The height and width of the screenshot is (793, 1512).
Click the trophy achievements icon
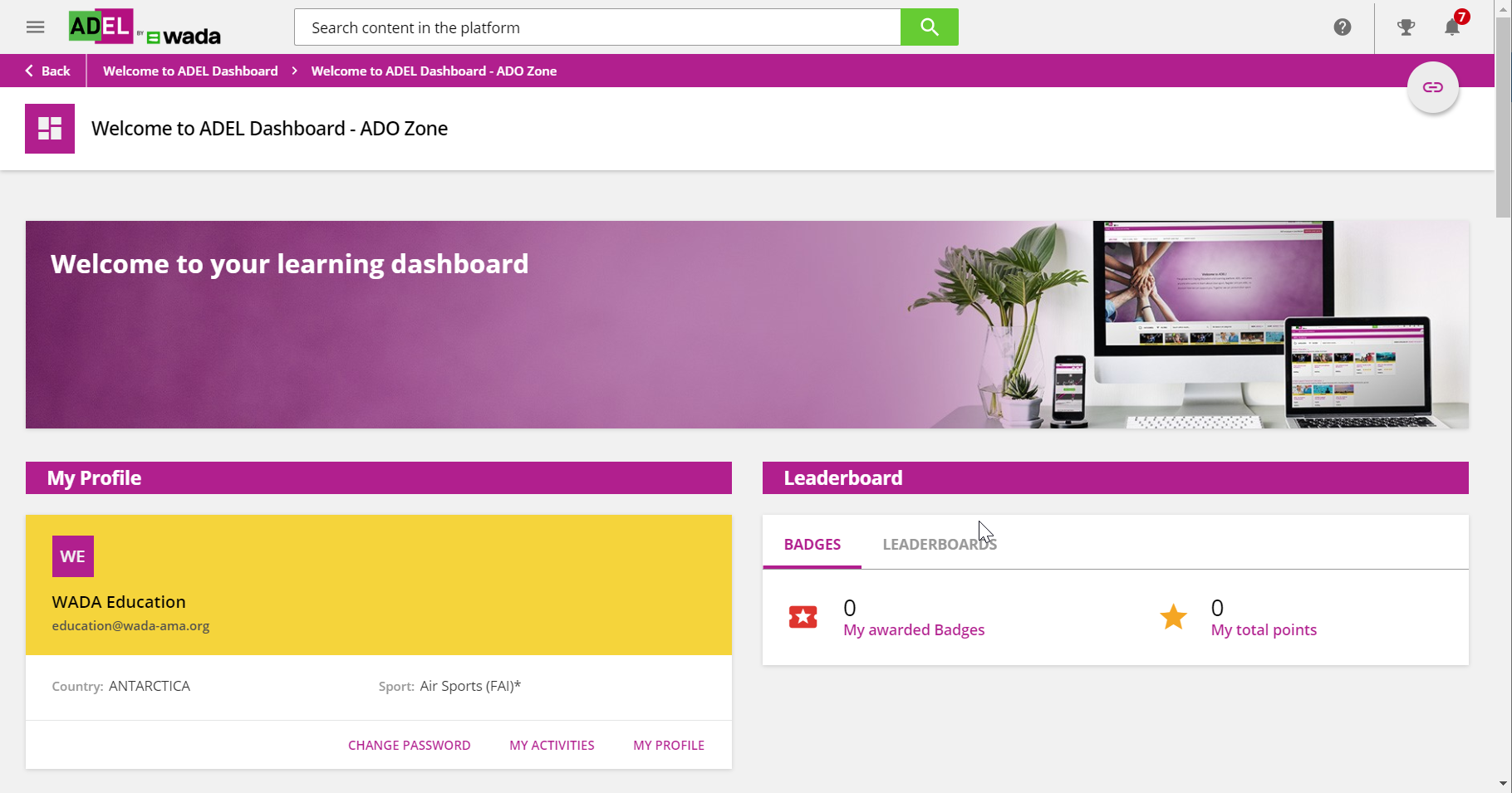(1407, 27)
